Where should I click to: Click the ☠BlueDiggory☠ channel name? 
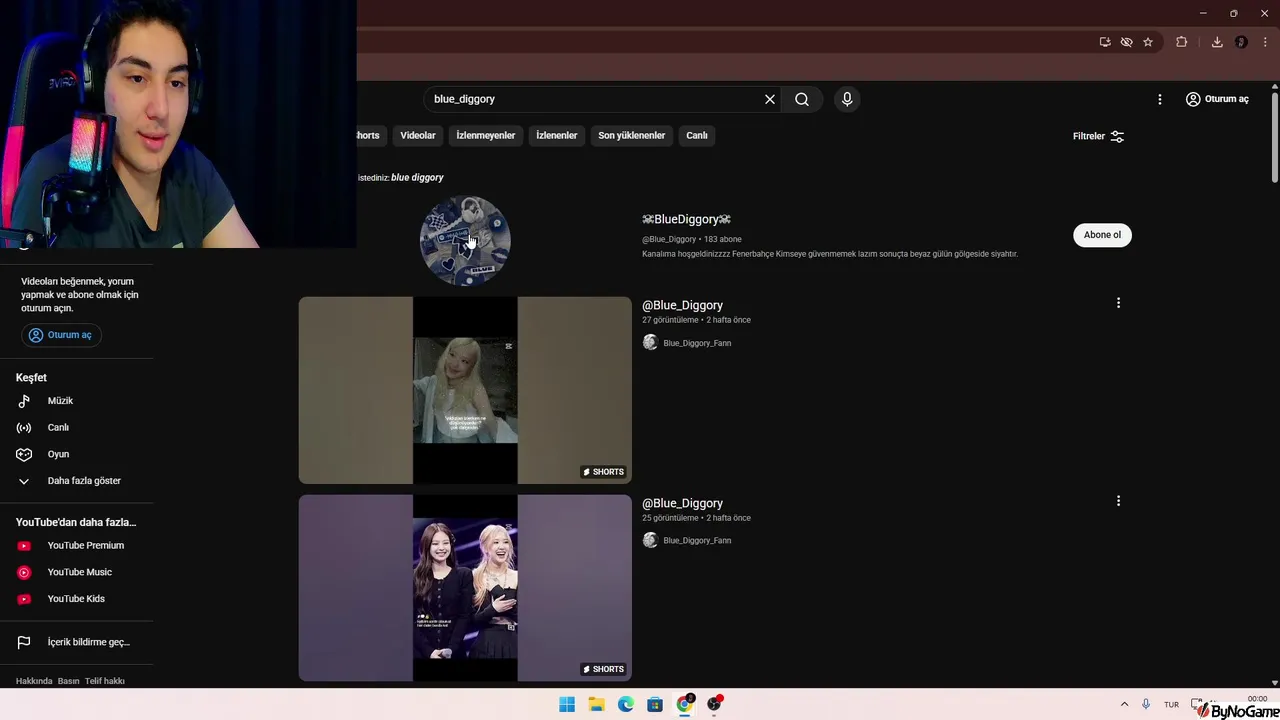(x=686, y=219)
